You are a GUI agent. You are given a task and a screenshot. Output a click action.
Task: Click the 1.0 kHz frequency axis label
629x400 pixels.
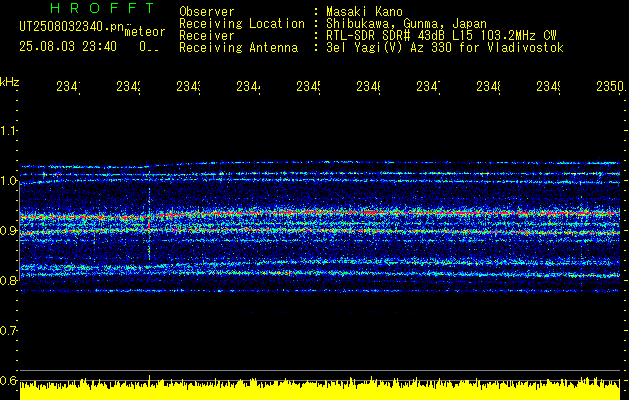(9, 181)
